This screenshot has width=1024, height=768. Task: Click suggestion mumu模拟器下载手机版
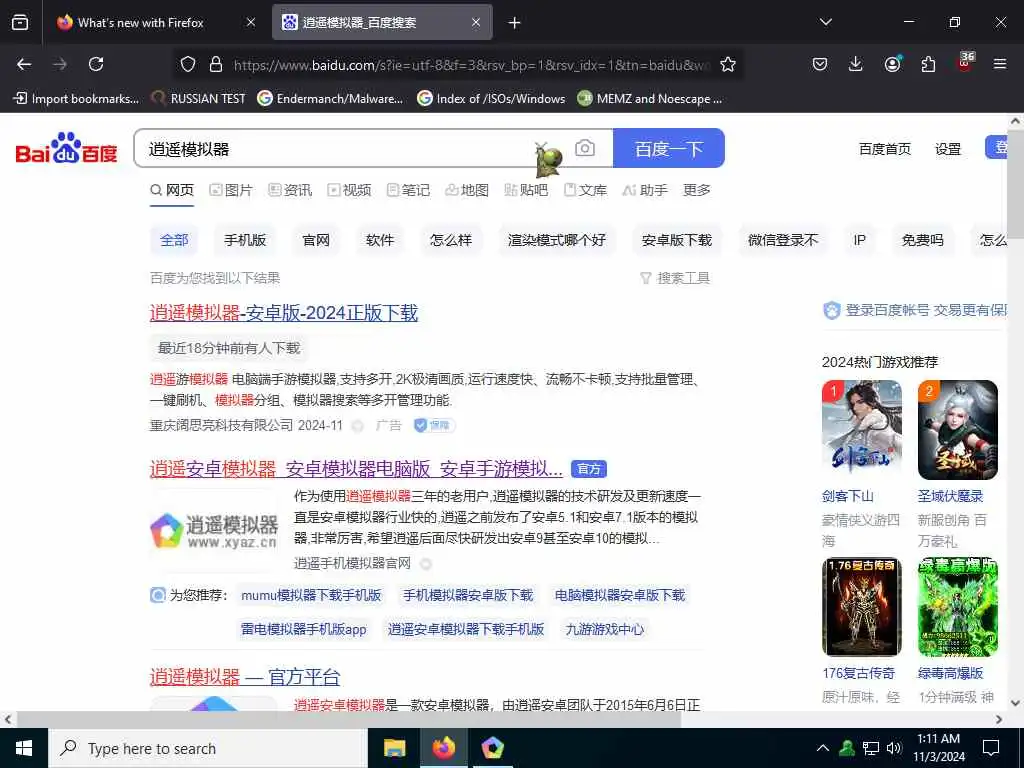pyautogui.click(x=311, y=596)
